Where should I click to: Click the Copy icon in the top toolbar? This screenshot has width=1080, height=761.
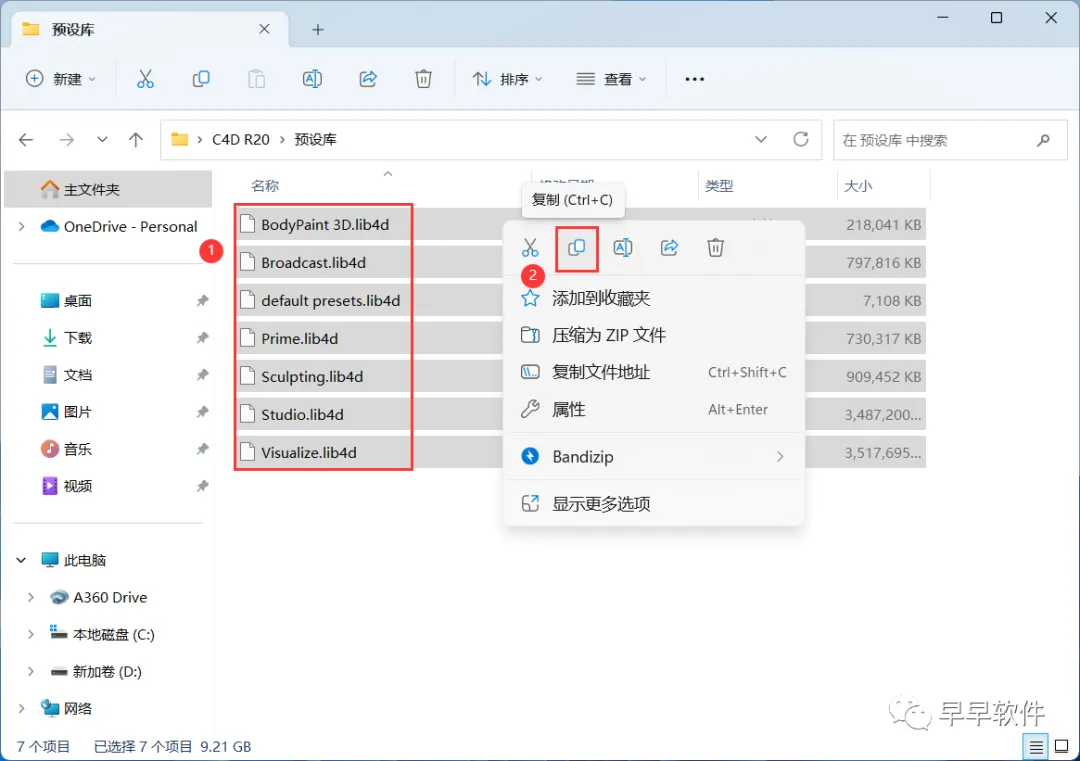point(201,79)
